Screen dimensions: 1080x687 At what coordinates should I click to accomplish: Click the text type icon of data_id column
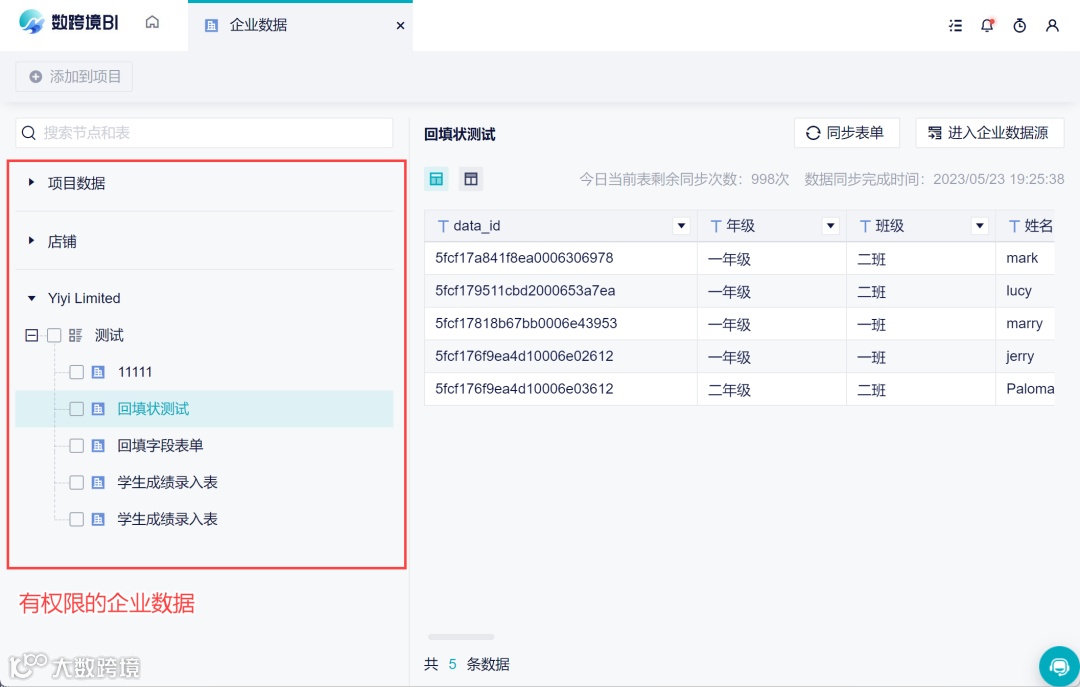point(443,226)
